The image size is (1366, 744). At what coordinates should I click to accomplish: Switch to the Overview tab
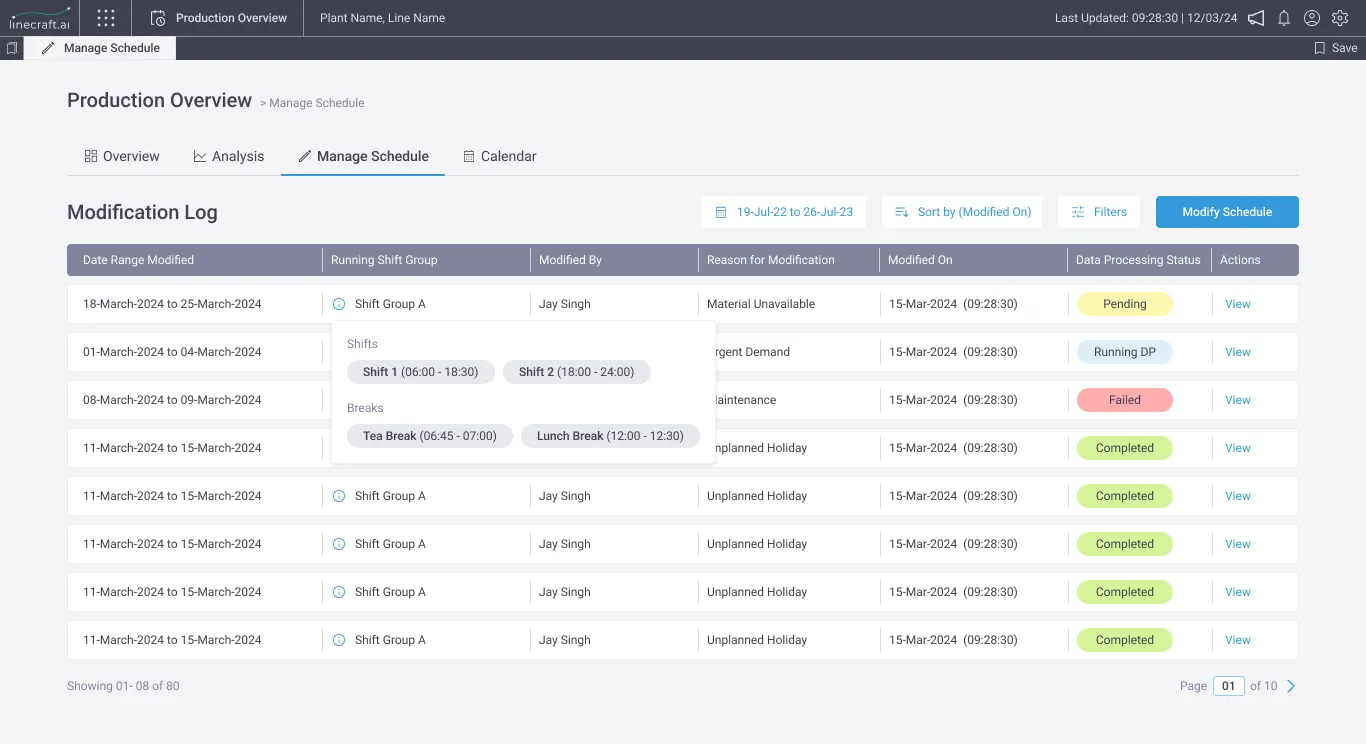pos(122,156)
